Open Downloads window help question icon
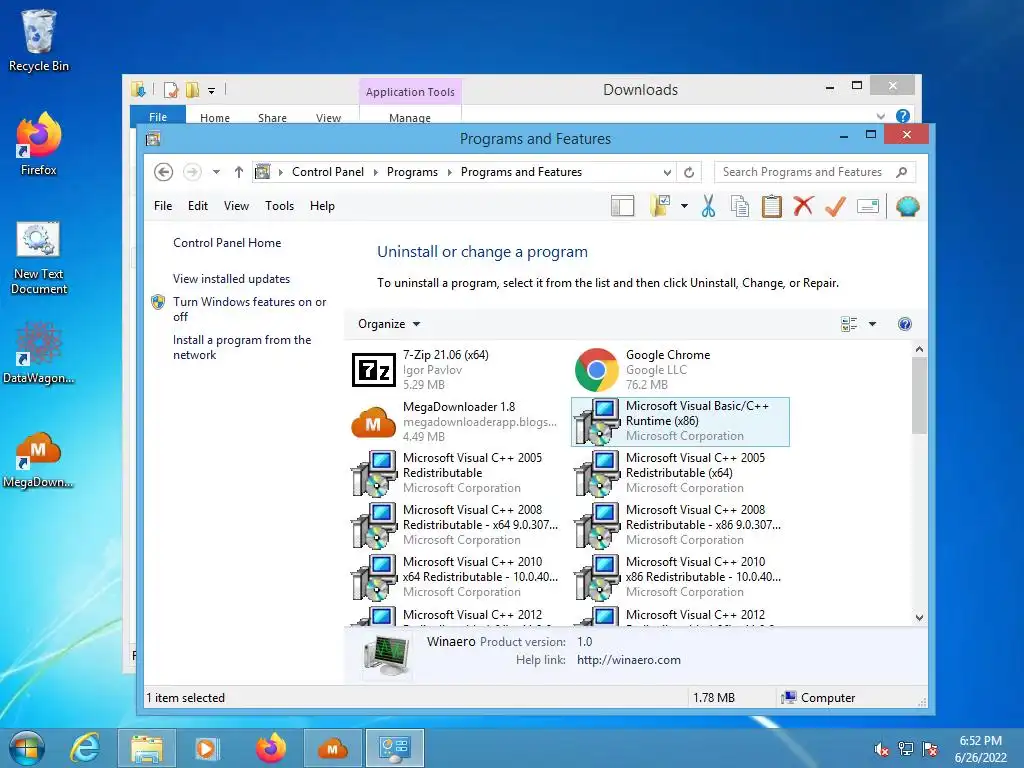 (x=903, y=116)
